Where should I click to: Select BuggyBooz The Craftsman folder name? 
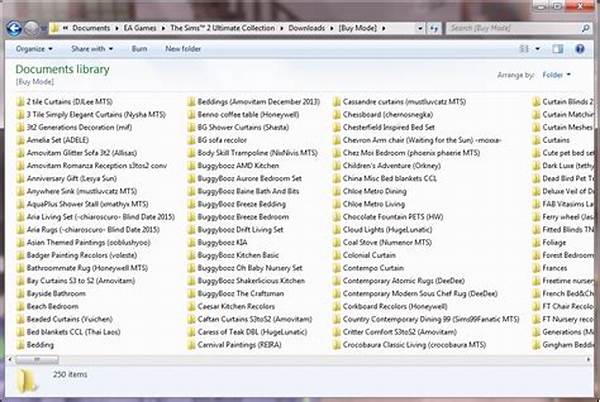tap(241, 294)
